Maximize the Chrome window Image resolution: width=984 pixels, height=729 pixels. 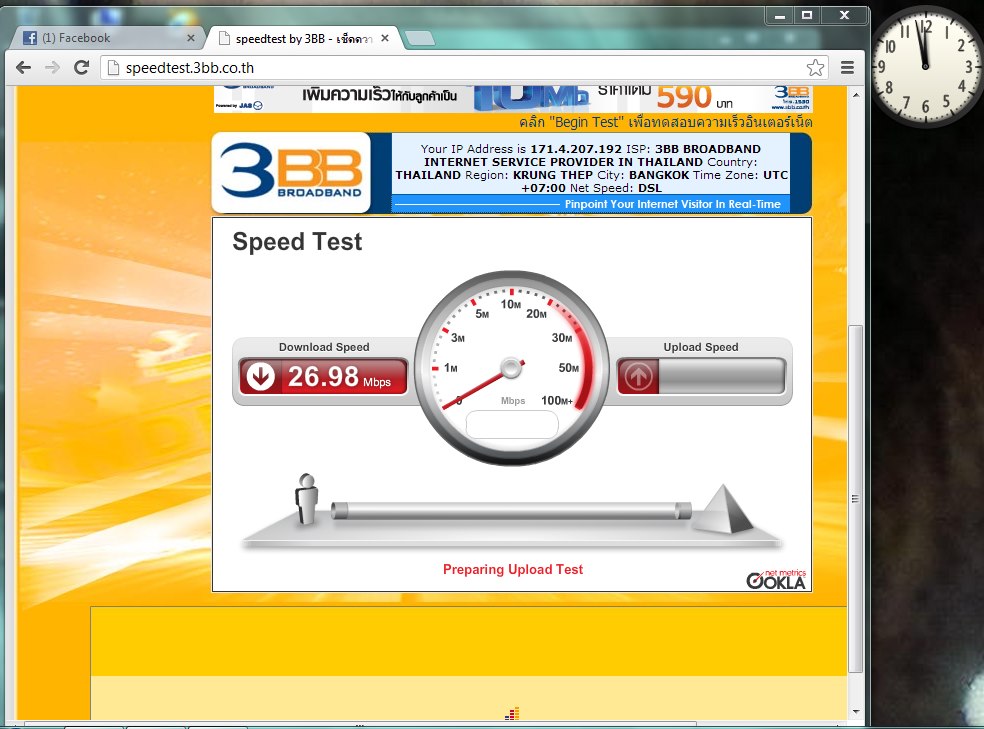coord(807,16)
